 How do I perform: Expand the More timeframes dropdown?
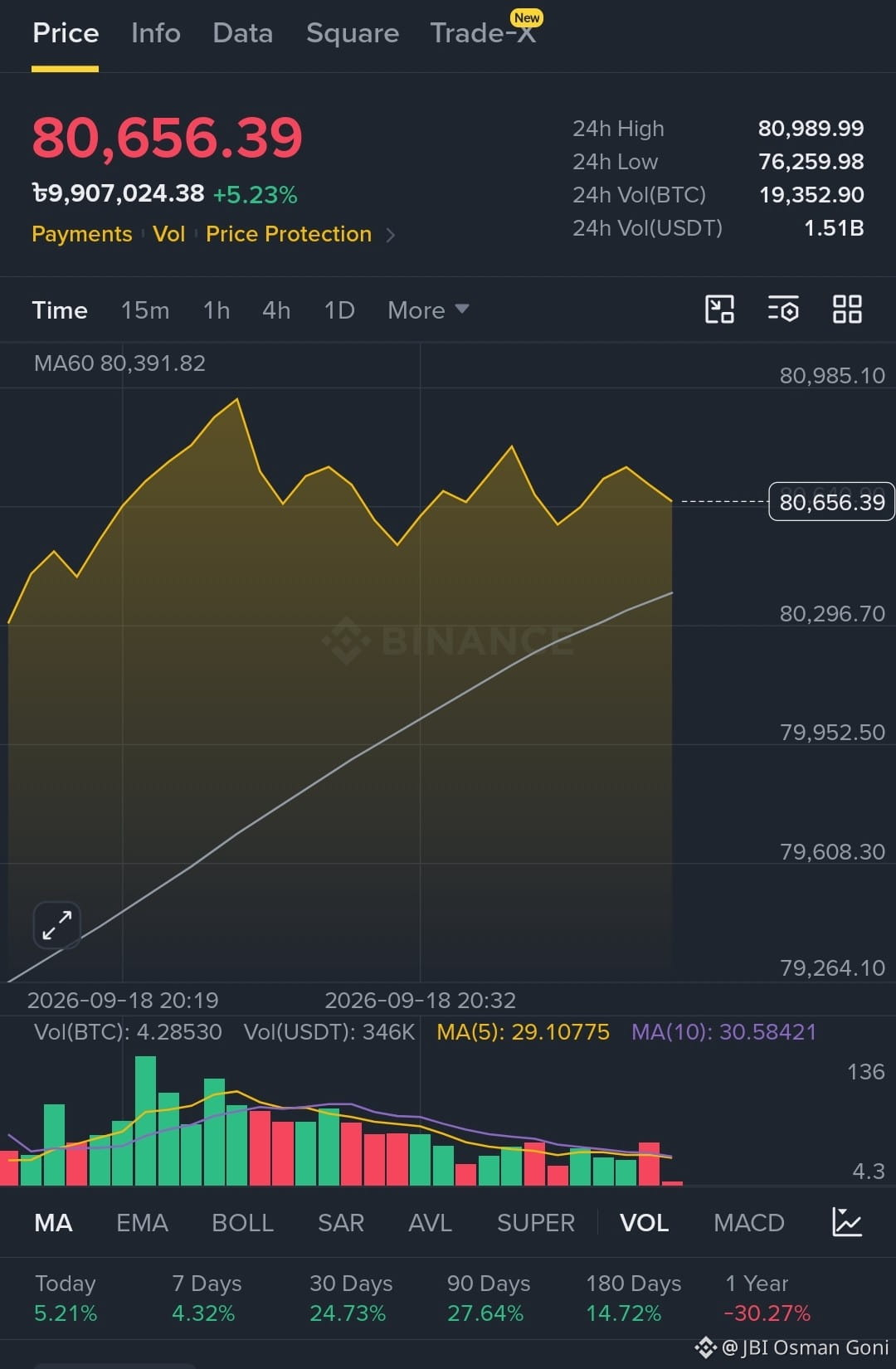pyautogui.click(x=428, y=310)
